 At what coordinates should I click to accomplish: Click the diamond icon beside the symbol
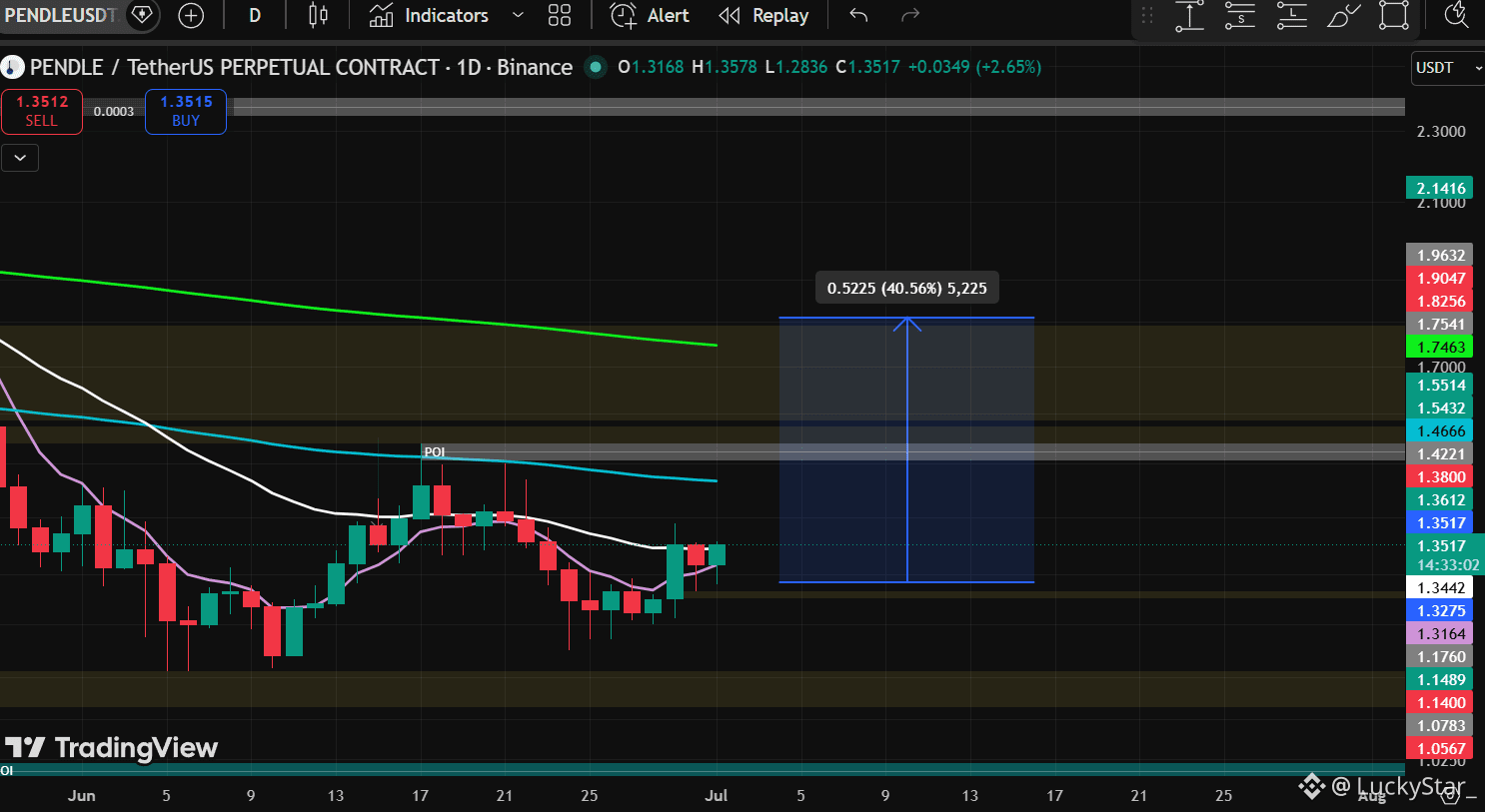click(142, 15)
